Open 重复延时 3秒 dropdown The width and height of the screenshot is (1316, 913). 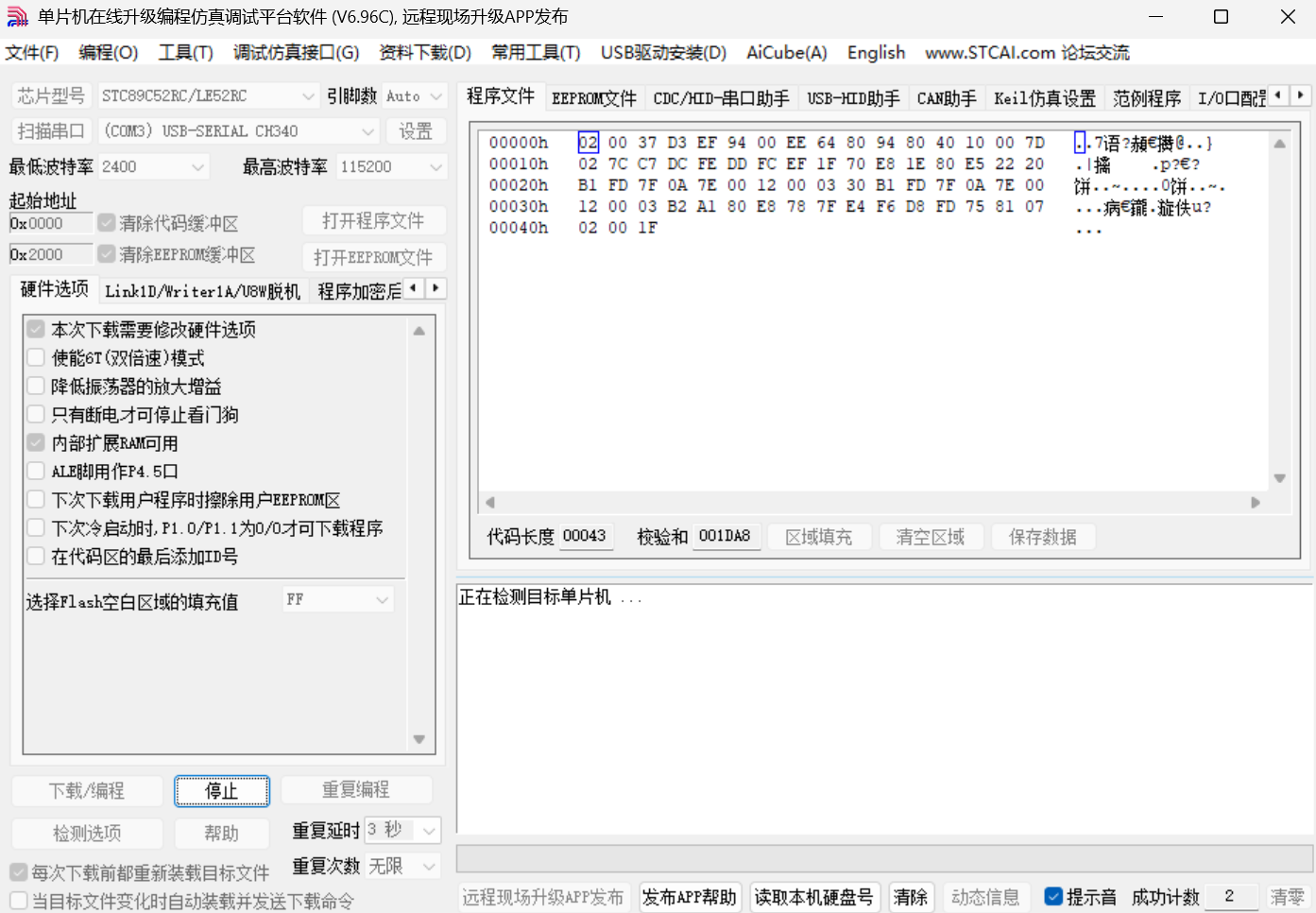[x=402, y=830]
